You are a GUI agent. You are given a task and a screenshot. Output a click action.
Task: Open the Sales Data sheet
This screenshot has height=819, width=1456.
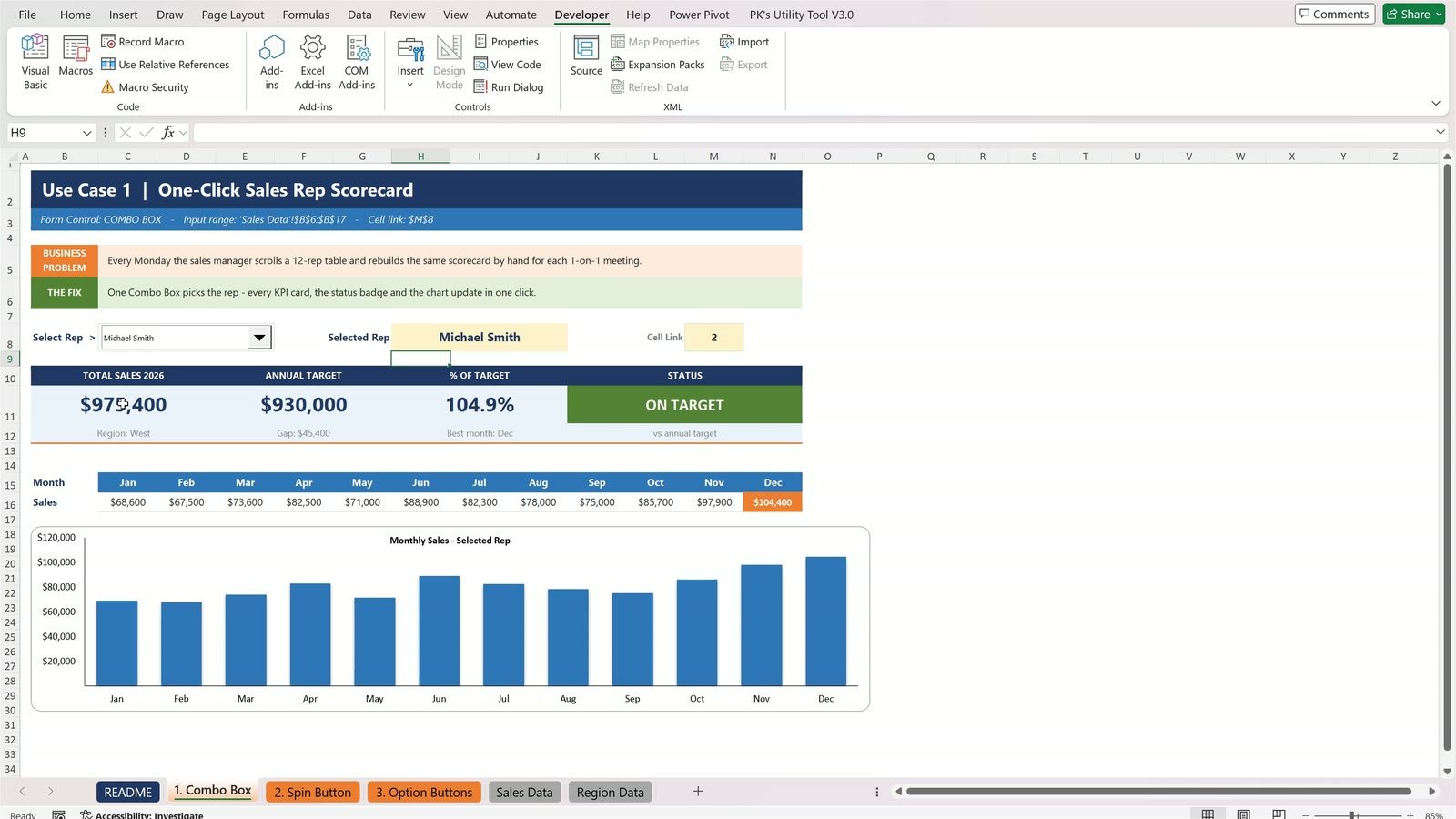tap(524, 793)
